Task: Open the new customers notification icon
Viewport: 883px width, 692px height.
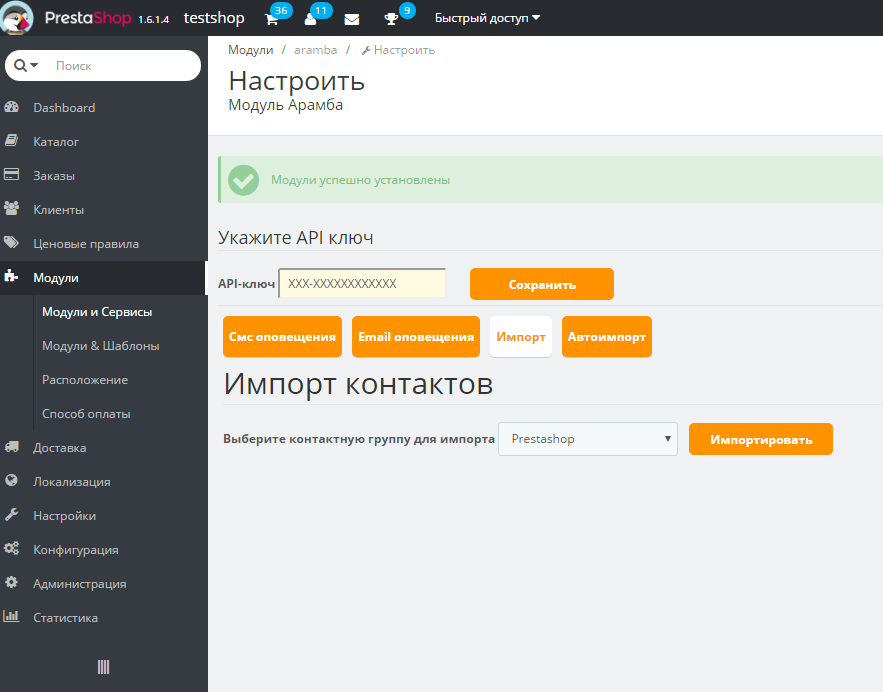Action: pyautogui.click(x=310, y=20)
